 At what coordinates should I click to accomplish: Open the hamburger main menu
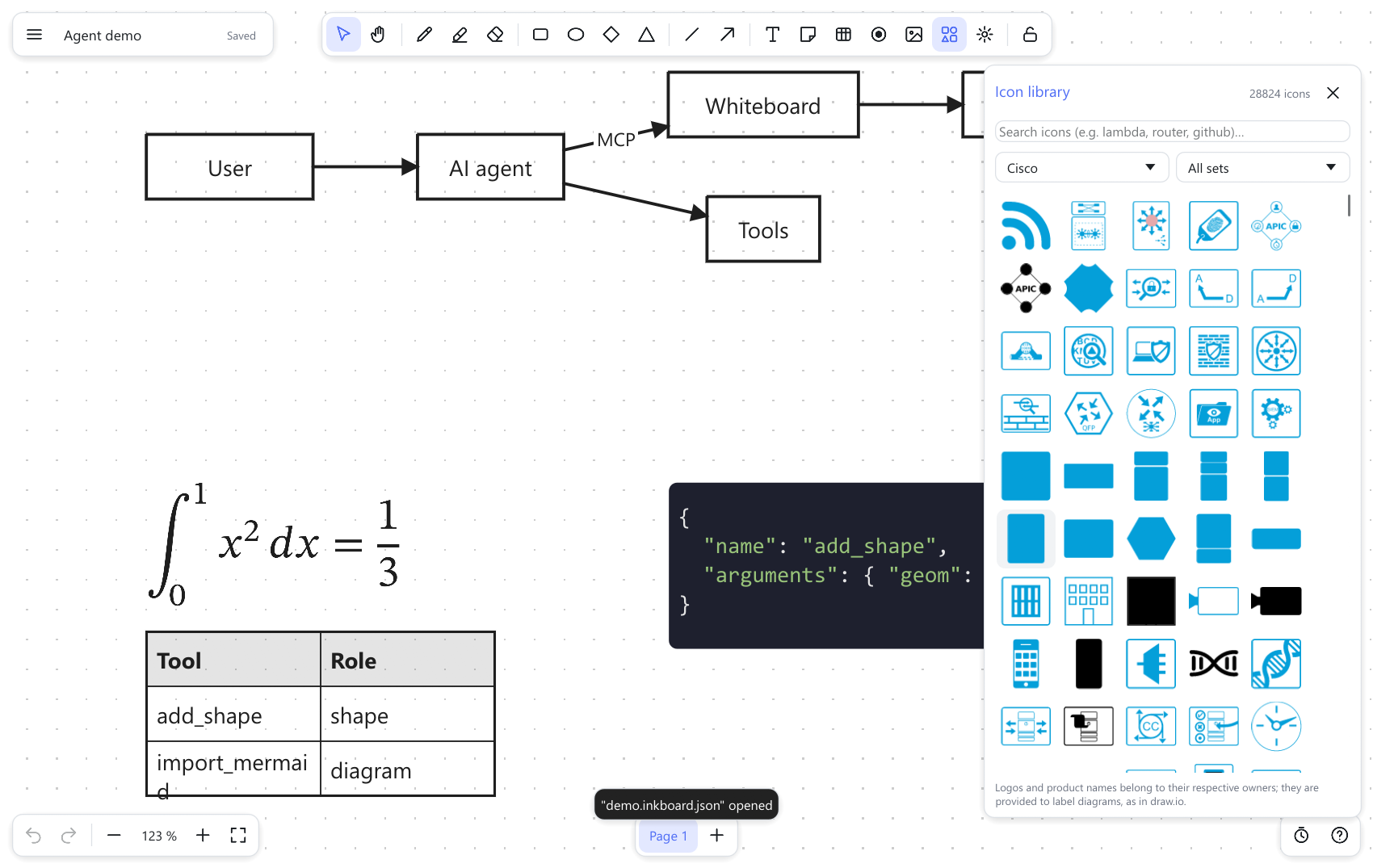click(34, 35)
